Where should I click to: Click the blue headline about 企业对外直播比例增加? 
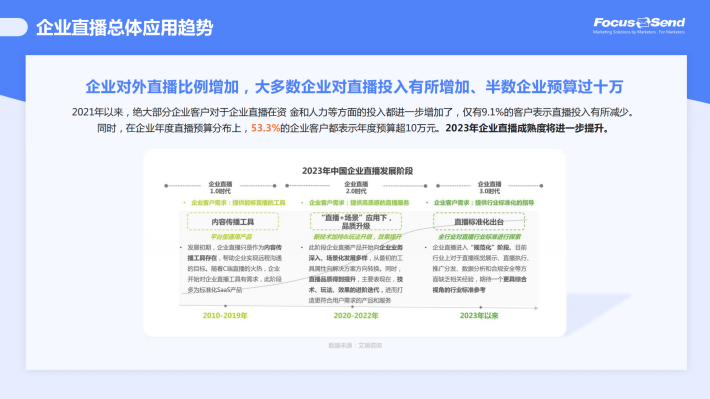tap(355, 87)
